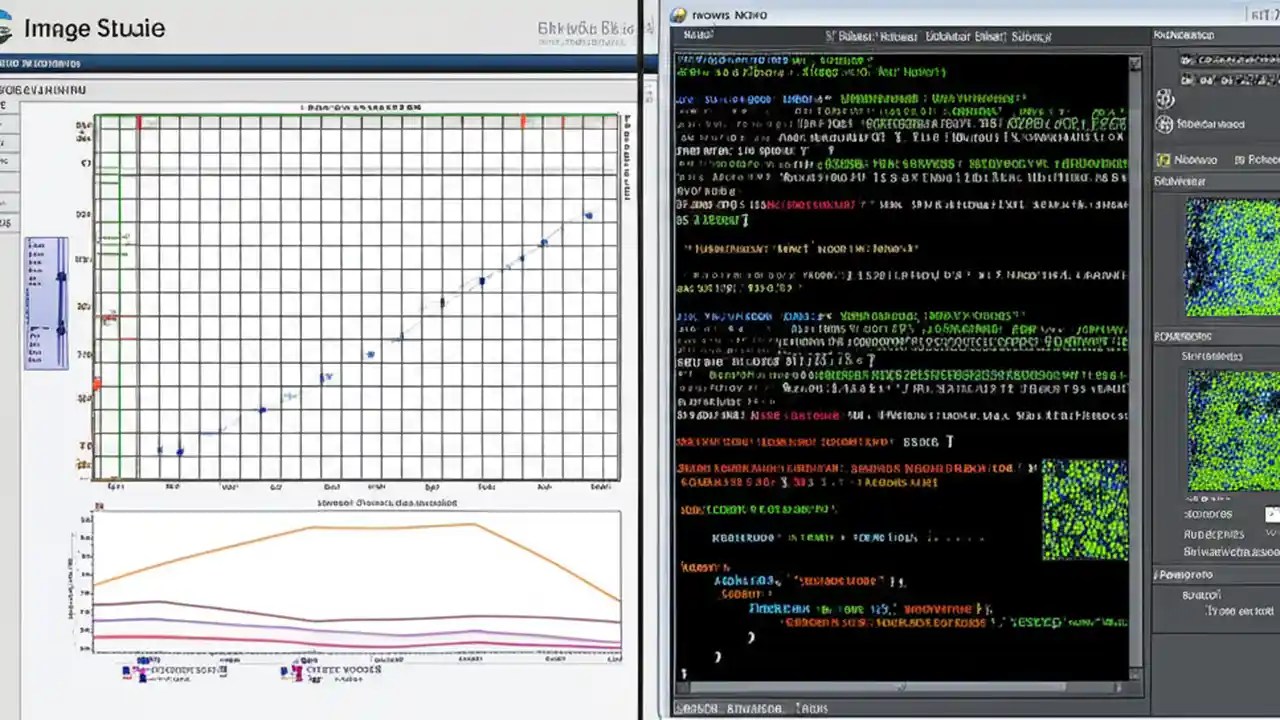
Task: Select the spherical tool icon in the right panel
Action: [1165, 123]
